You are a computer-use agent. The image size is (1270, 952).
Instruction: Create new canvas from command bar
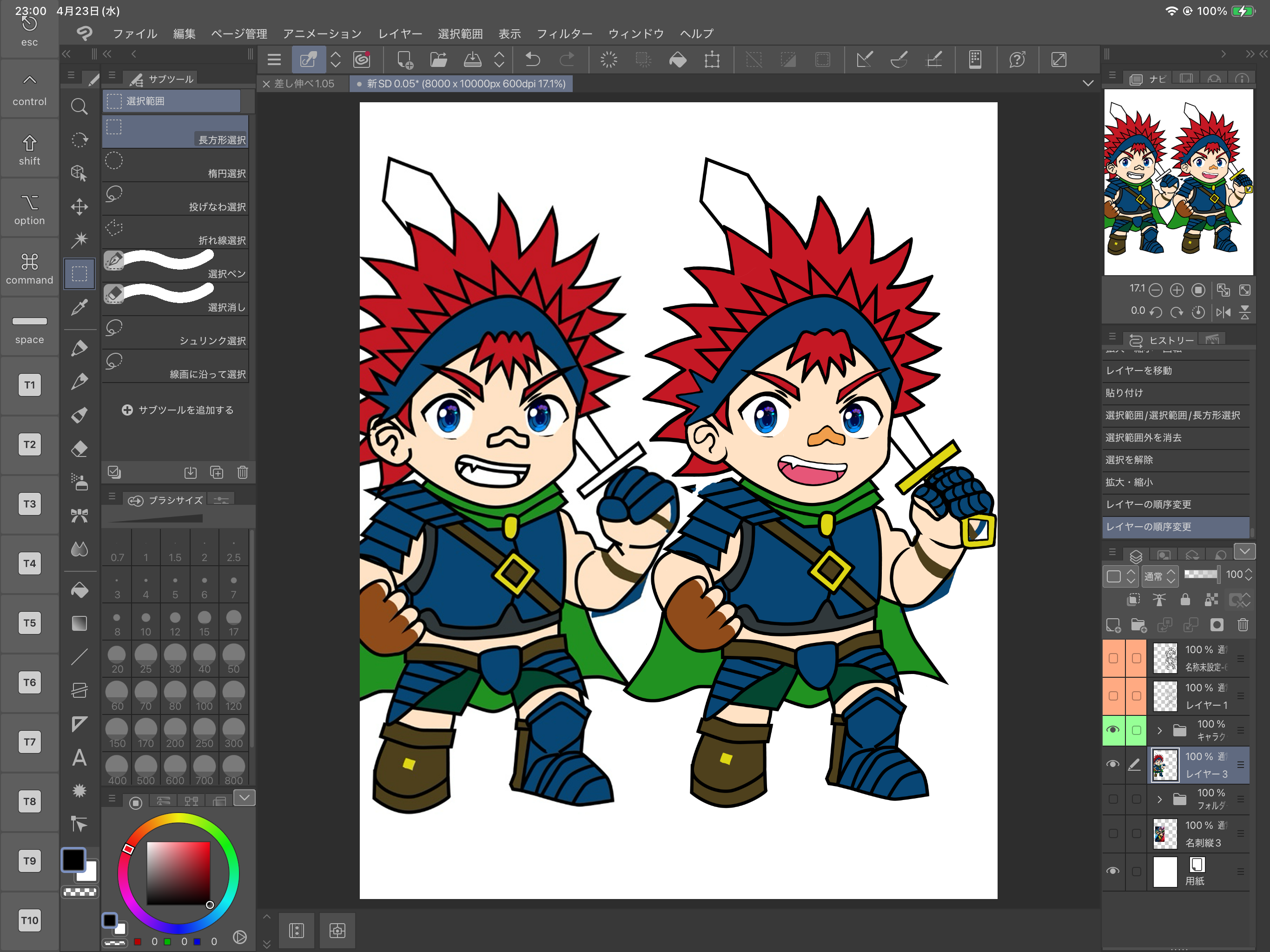point(405,59)
